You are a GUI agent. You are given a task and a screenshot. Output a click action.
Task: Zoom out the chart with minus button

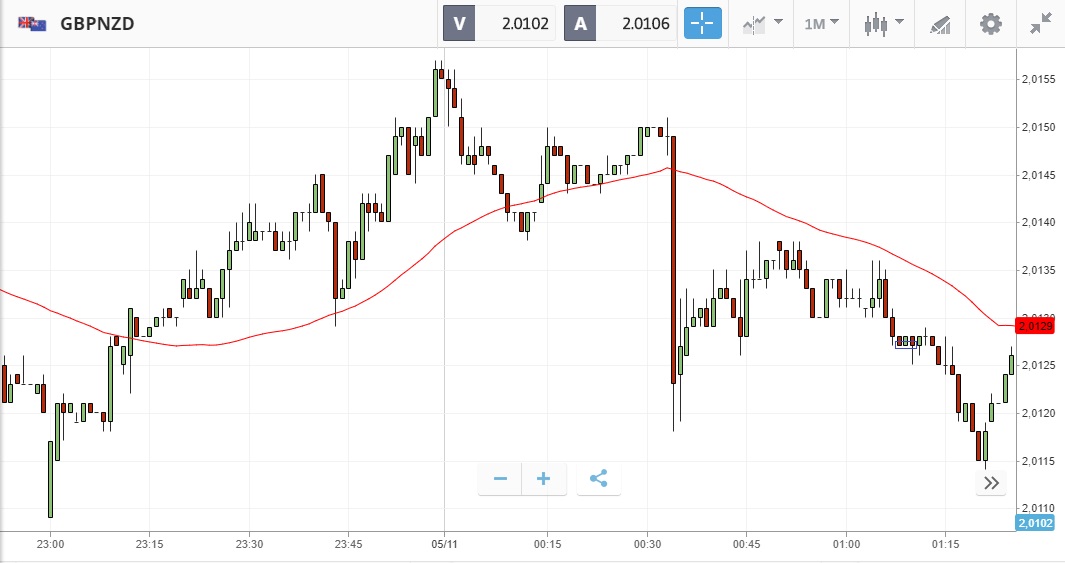pyautogui.click(x=500, y=479)
